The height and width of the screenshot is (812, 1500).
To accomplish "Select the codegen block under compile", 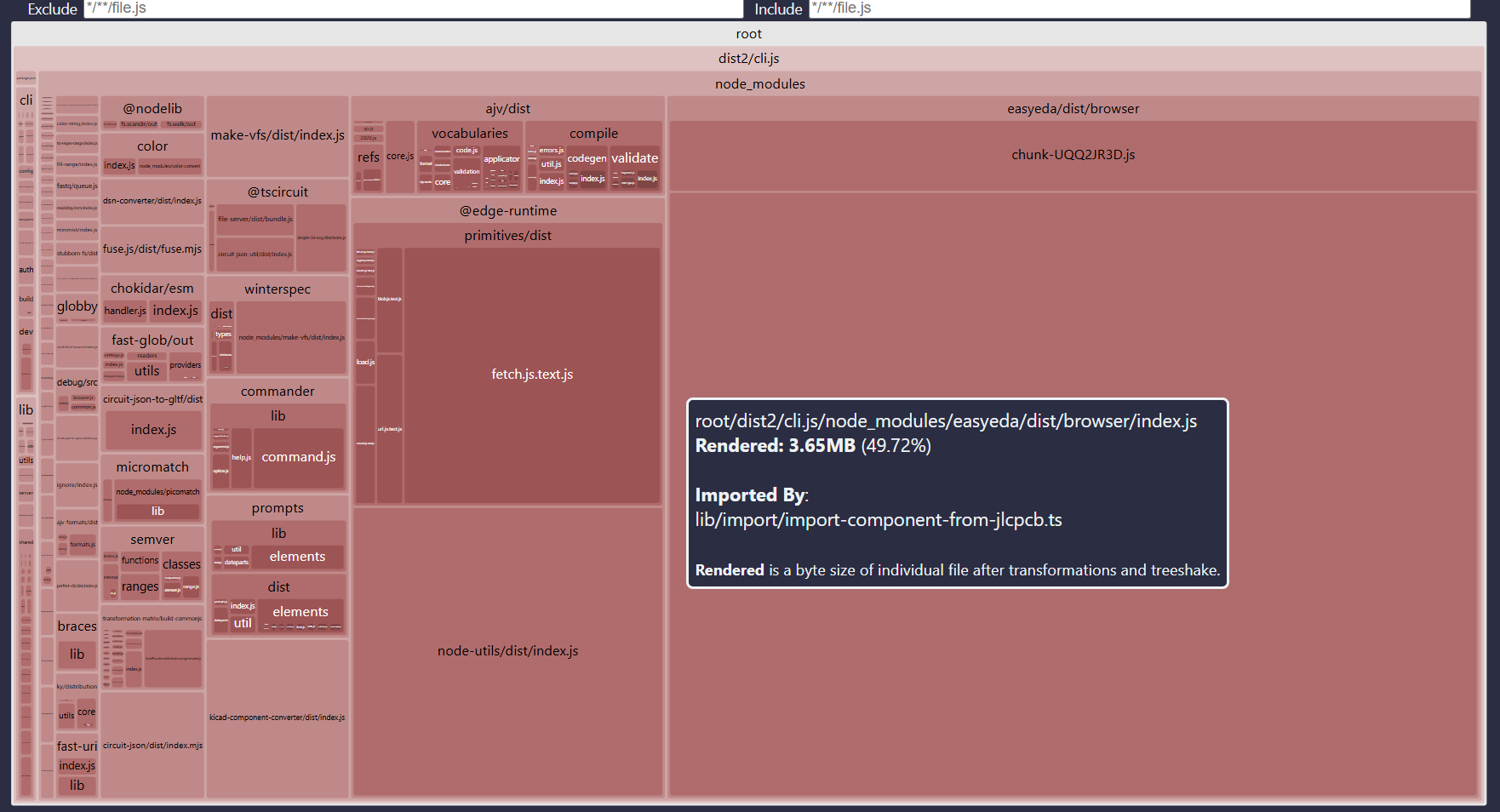I will [x=587, y=158].
